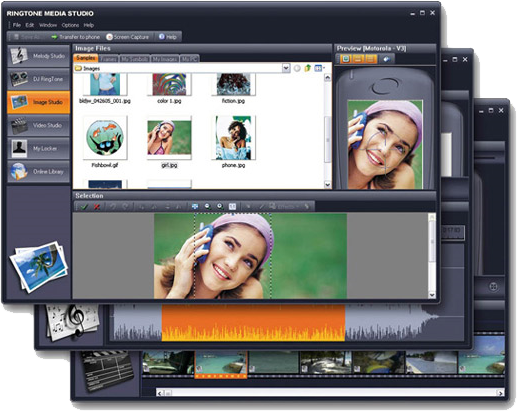The image size is (517, 411).
Task: Open the Effects dropdown in Selection toolbar
Action: 284,207
